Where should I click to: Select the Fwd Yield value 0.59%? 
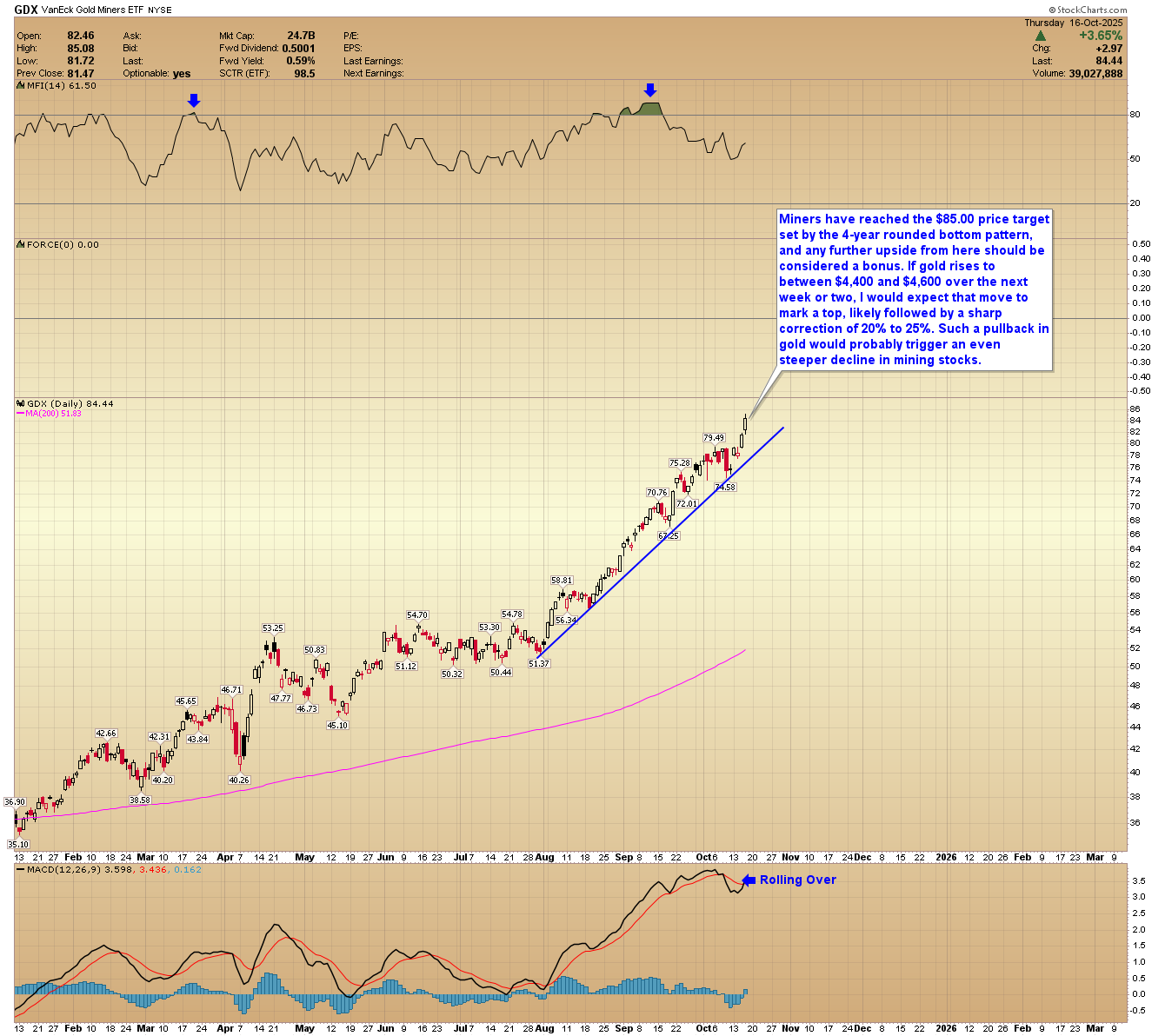[301, 61]
